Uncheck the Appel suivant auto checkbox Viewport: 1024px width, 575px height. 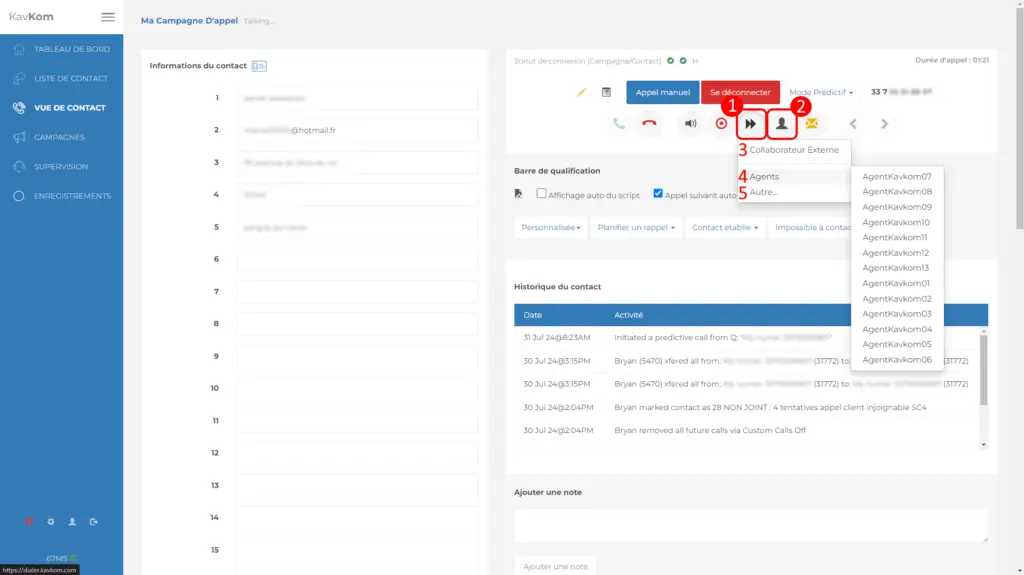click(658, 194)
